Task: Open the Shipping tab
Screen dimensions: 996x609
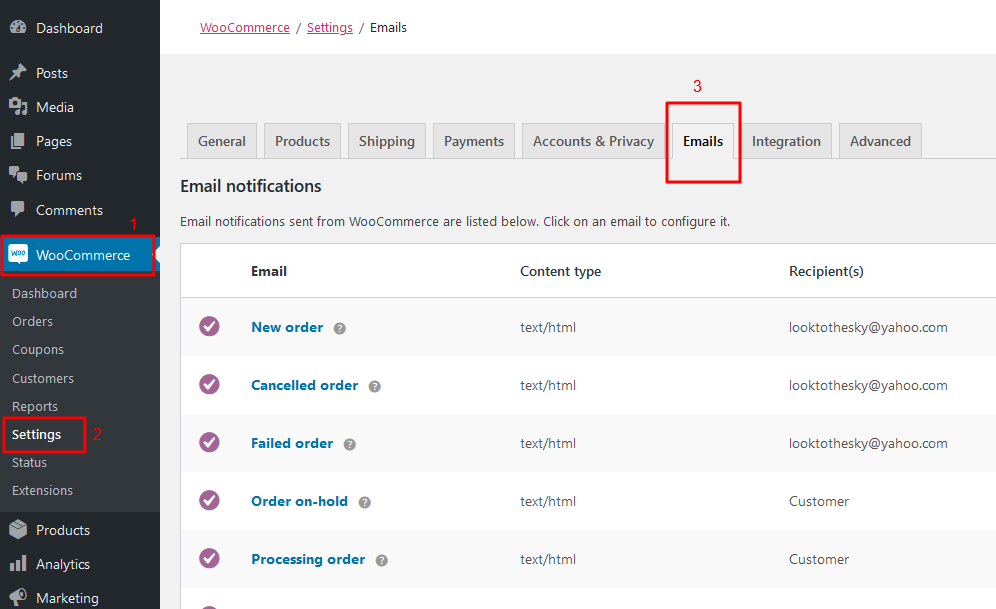Action: tap(387, 141)
